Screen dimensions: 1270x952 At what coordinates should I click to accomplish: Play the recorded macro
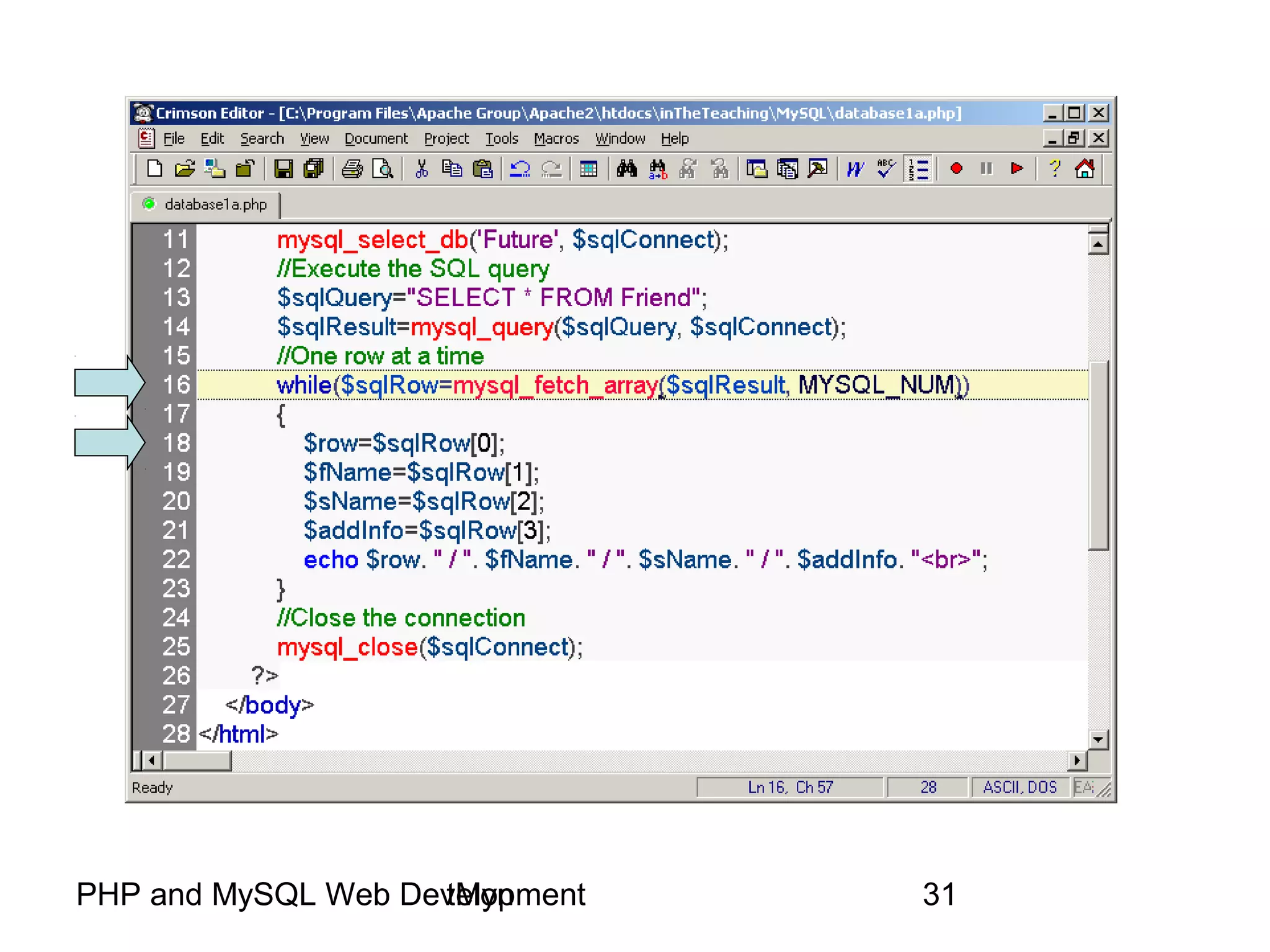coord(1017,169)
